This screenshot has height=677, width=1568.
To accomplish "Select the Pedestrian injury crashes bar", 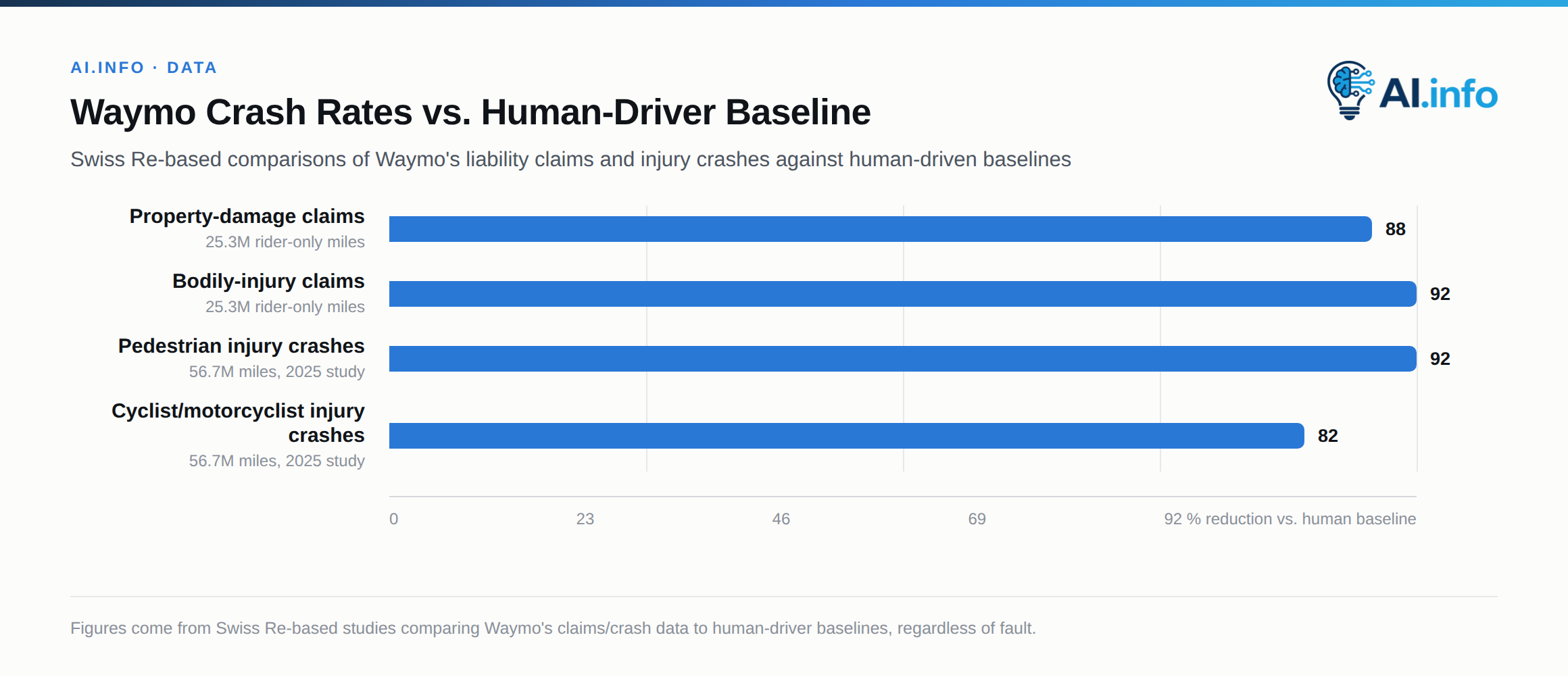I will click(903, 359).
